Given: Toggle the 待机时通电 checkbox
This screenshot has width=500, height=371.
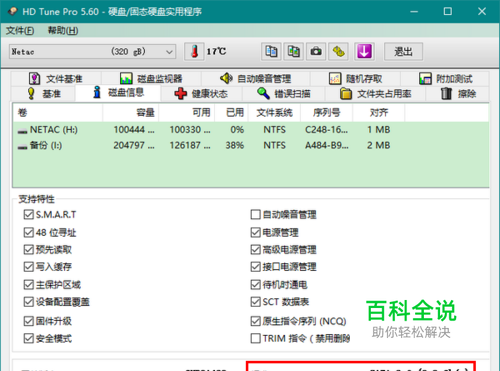Looking at the screenshot, I should (x=255, y=284).
